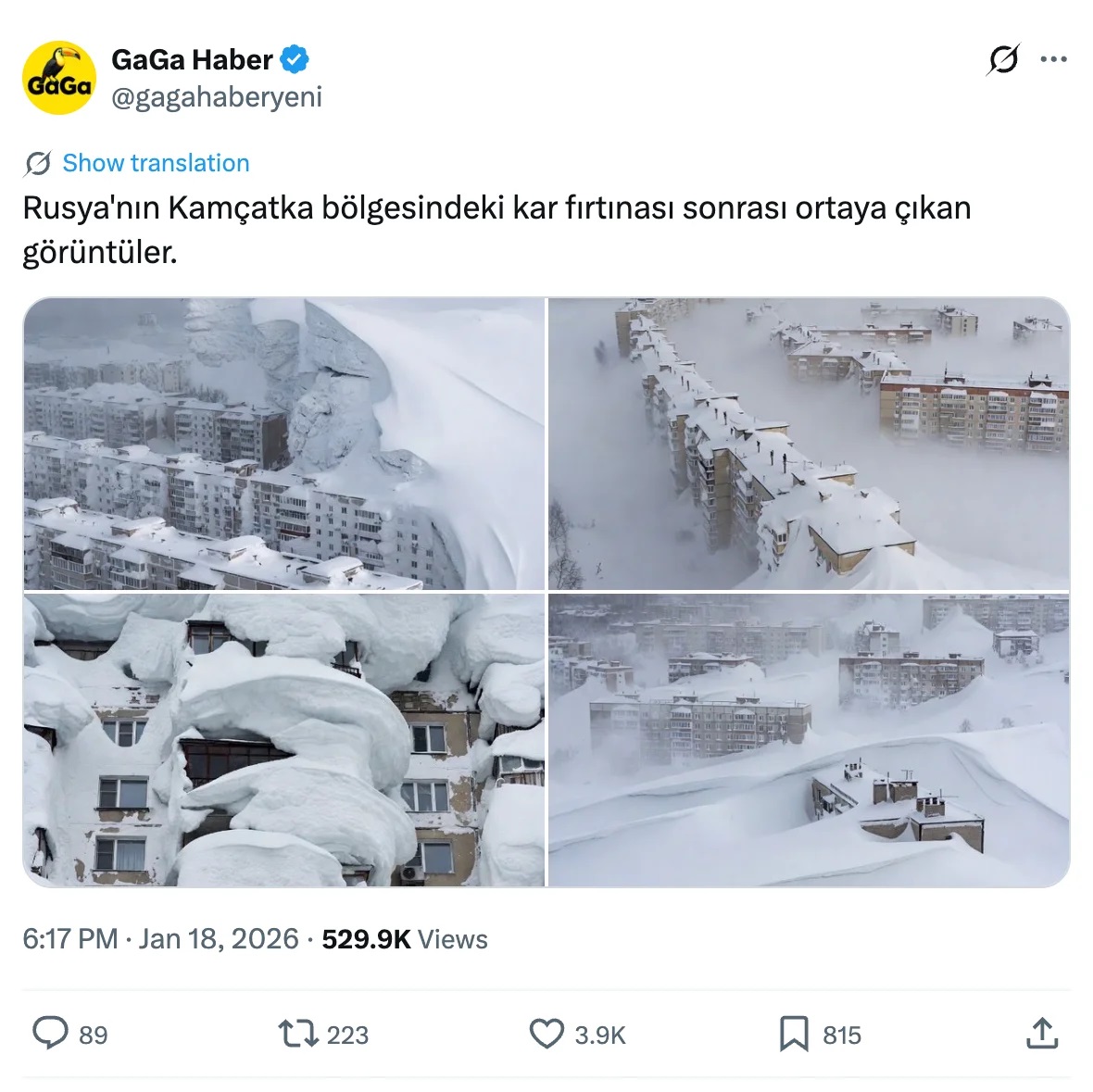Open the GaGa Haber display name

pos(192,60)
